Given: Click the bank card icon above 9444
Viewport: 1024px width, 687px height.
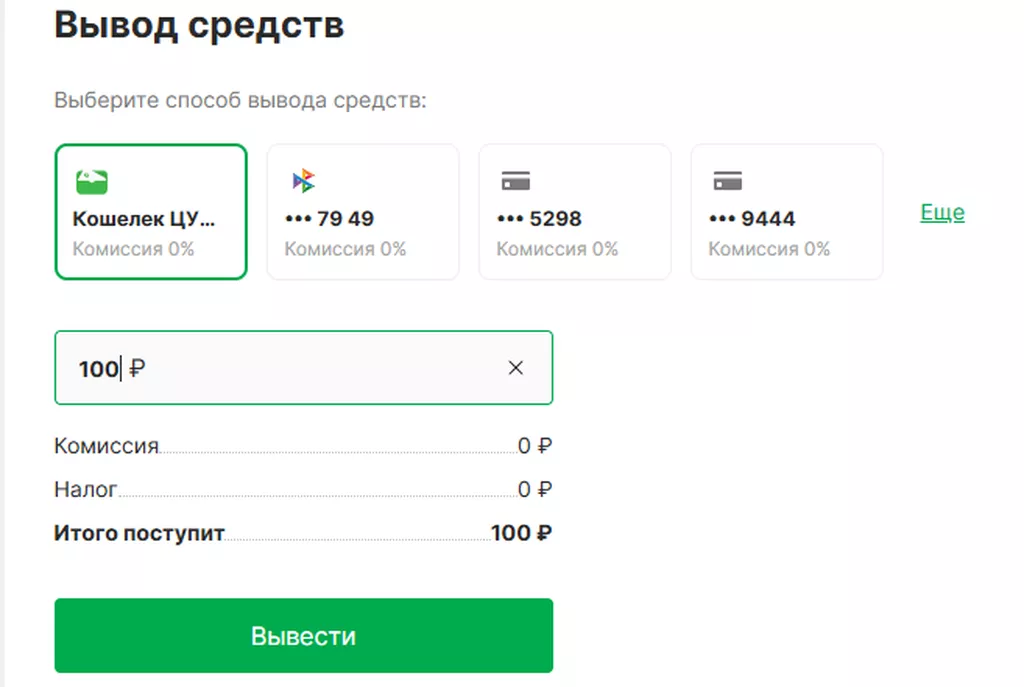Looking at the screenshot, I should tap(728, 181).
